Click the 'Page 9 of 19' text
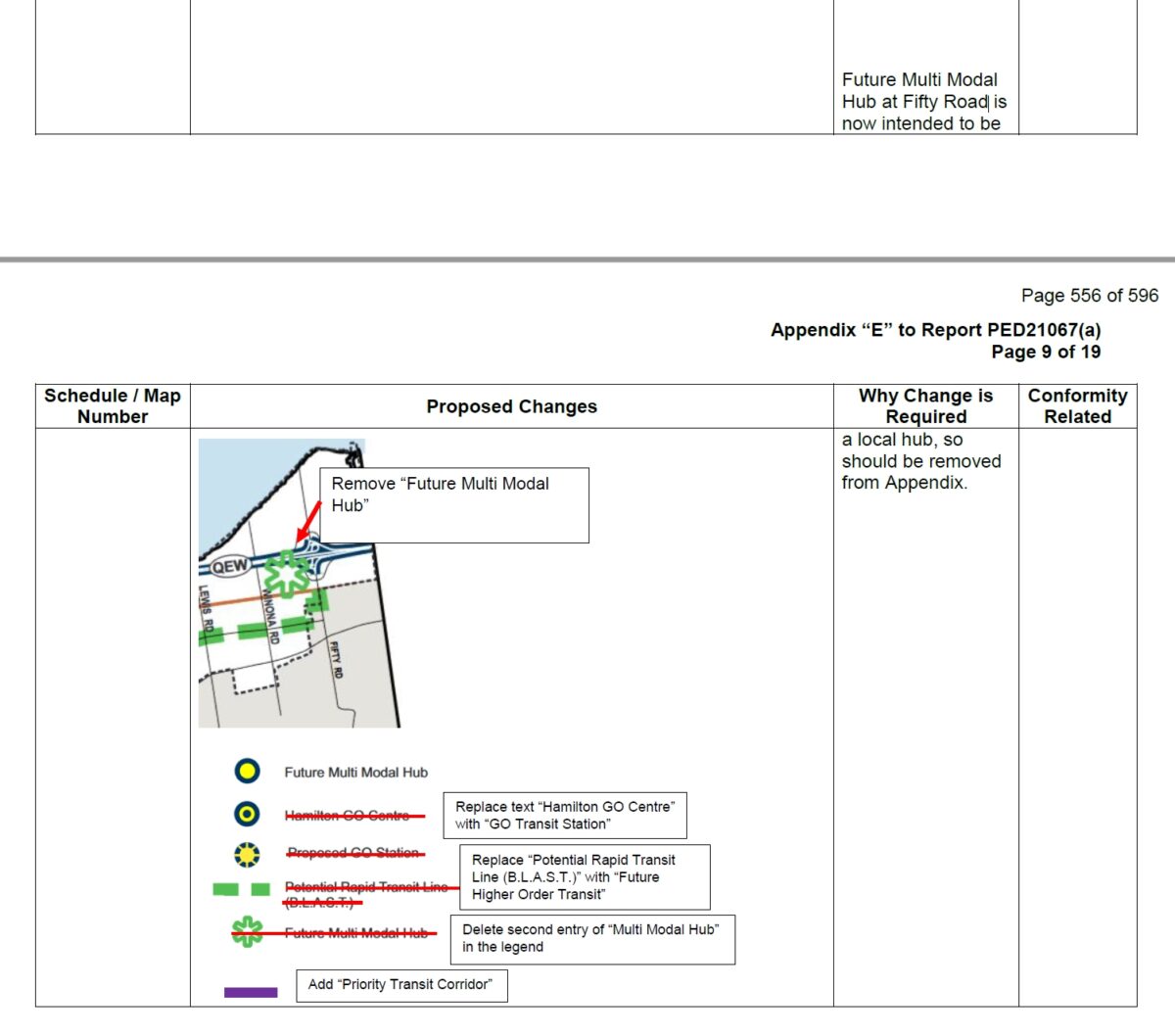 point(1046,352)
